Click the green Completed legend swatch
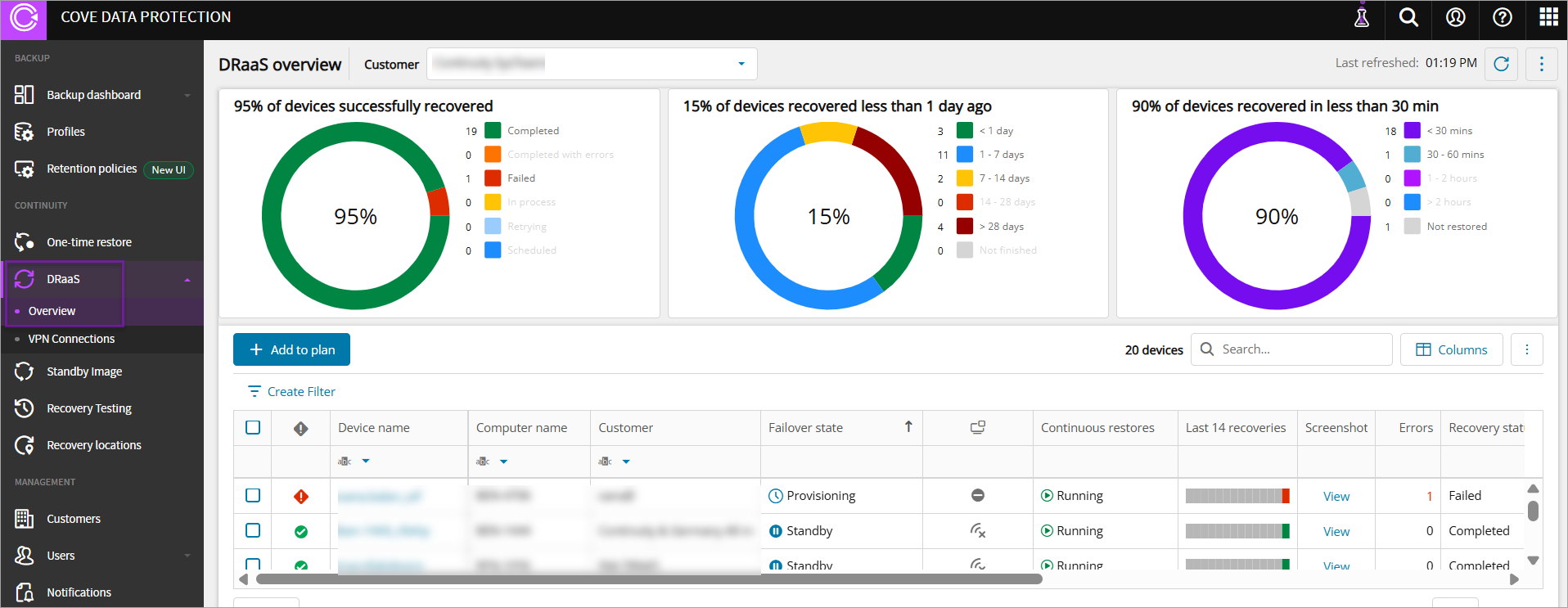This screenshot has width=1568, height=608. 493,131
